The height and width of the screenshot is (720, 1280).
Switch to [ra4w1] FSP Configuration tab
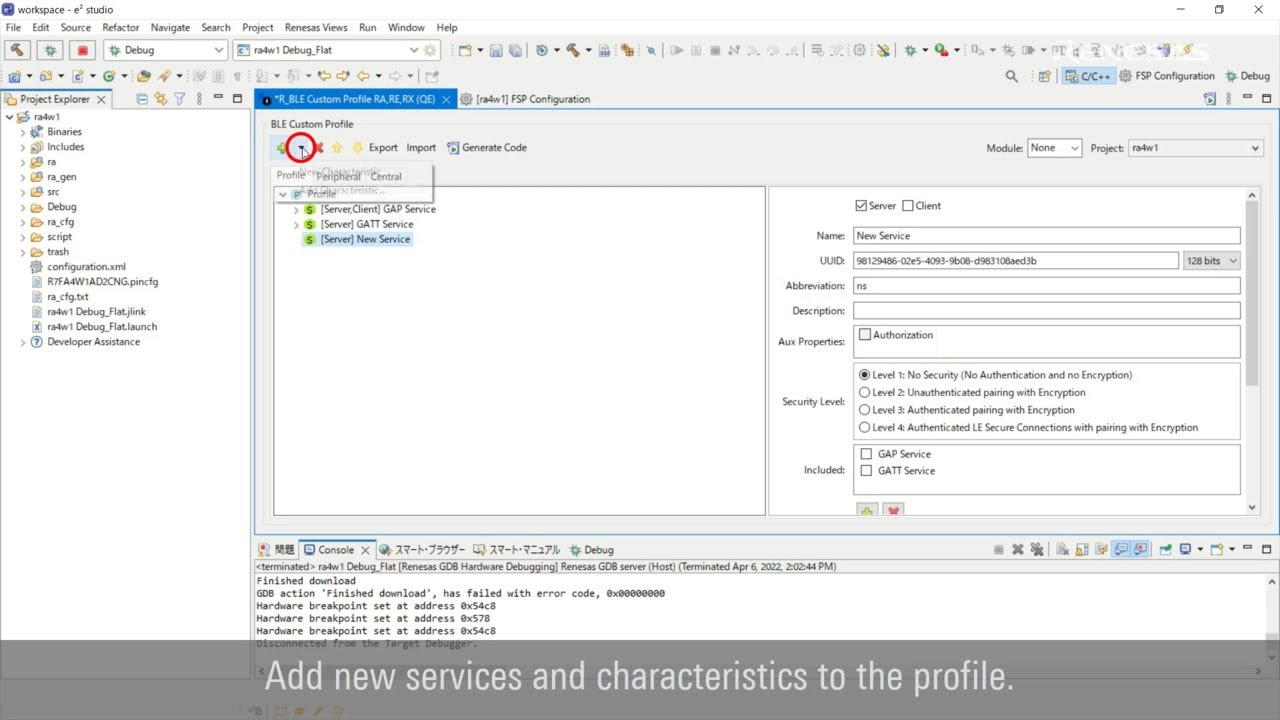pos(526,99)
